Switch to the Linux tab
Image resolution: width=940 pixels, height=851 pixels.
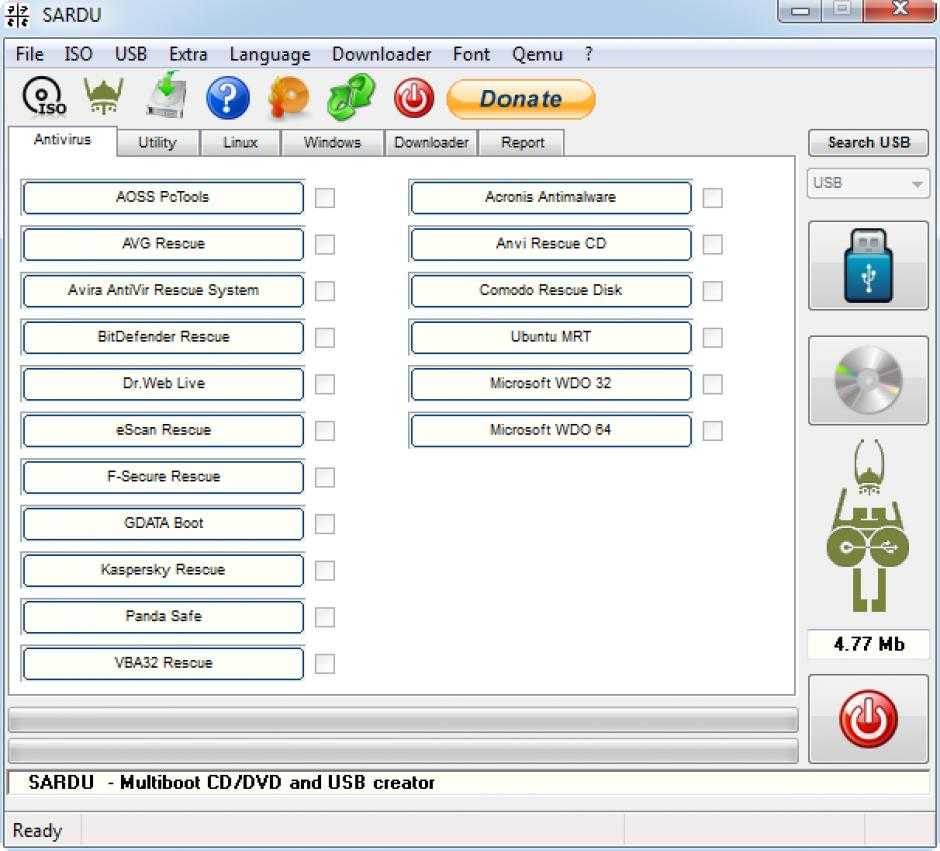240,143
